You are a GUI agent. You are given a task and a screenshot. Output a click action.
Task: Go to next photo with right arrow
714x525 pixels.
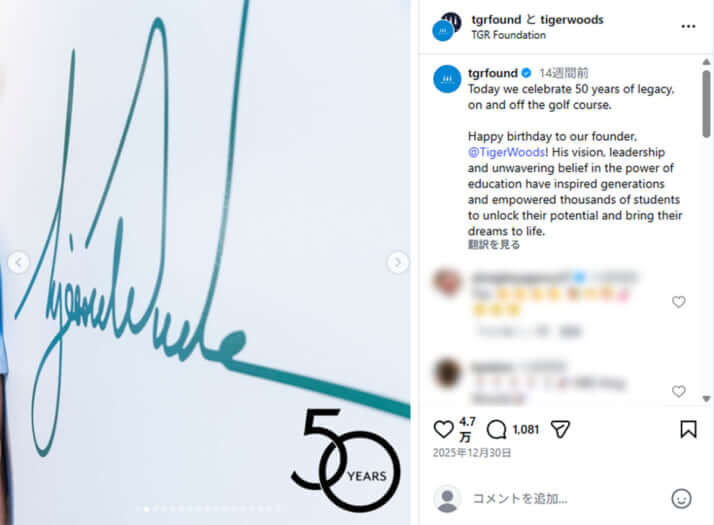(398, 262)
